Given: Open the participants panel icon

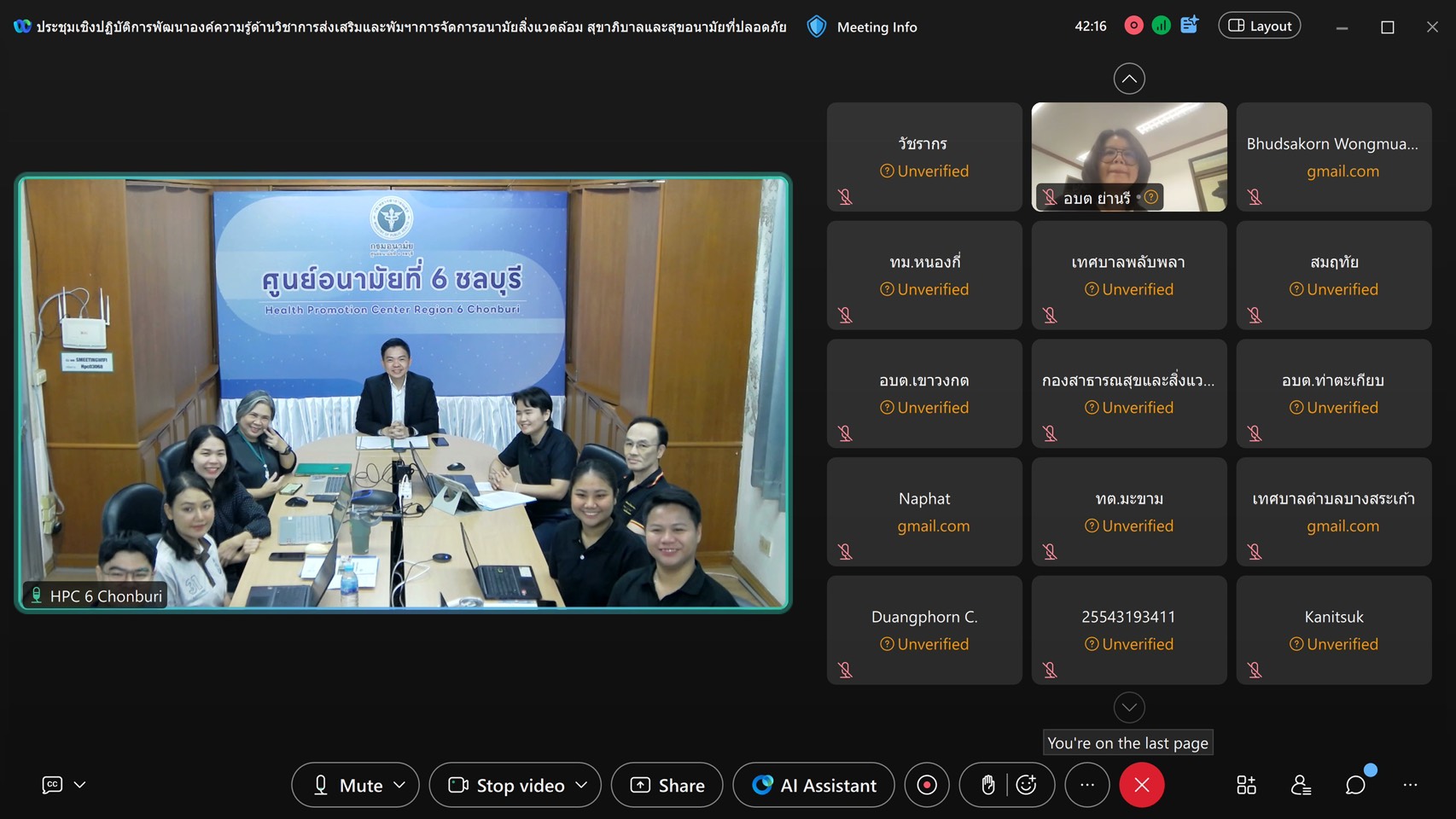Looking at the screenshot, I should [1301, 785].
